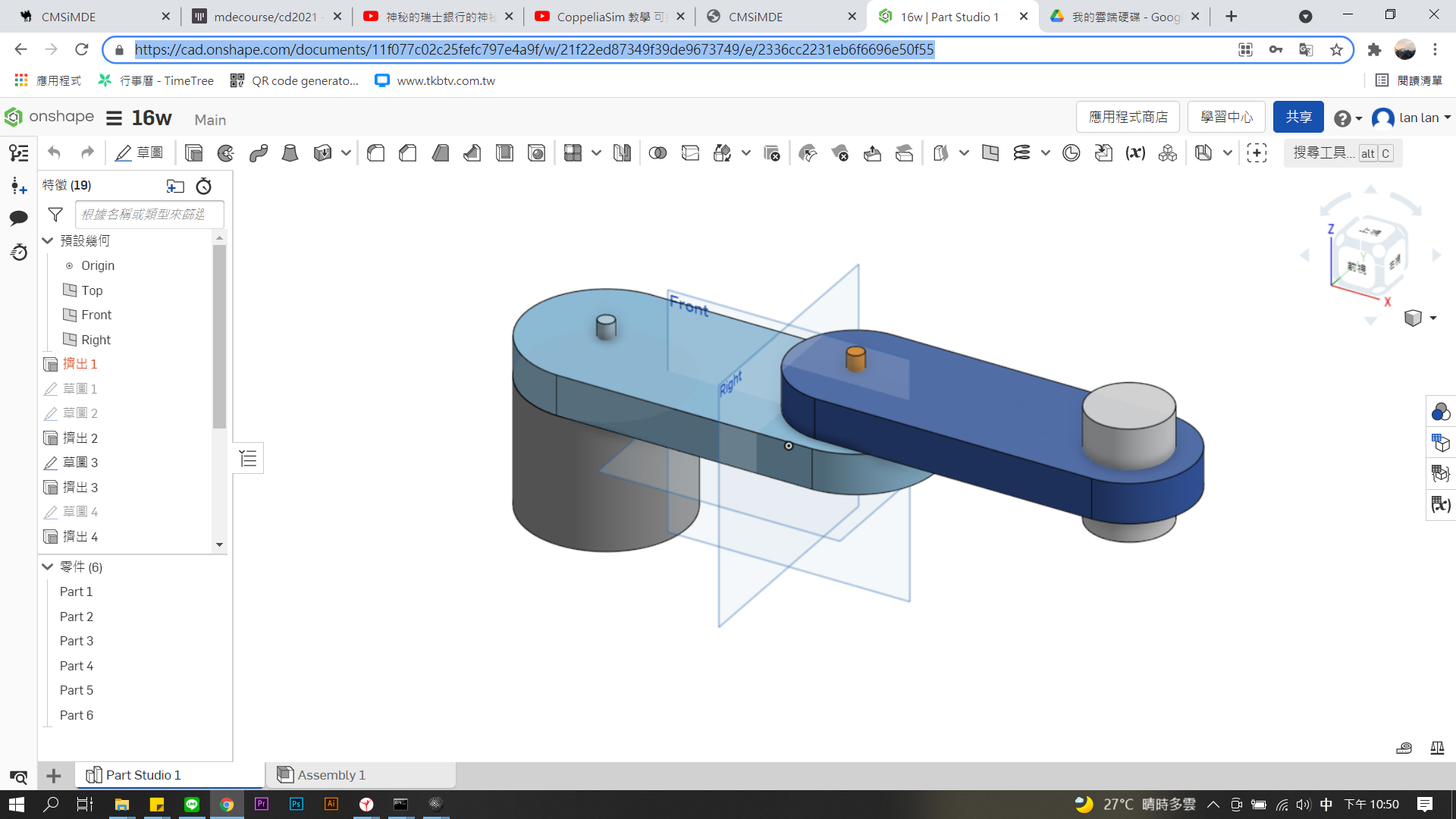
Task: Select the Modify fillet tool
Action: coord(808,153)
